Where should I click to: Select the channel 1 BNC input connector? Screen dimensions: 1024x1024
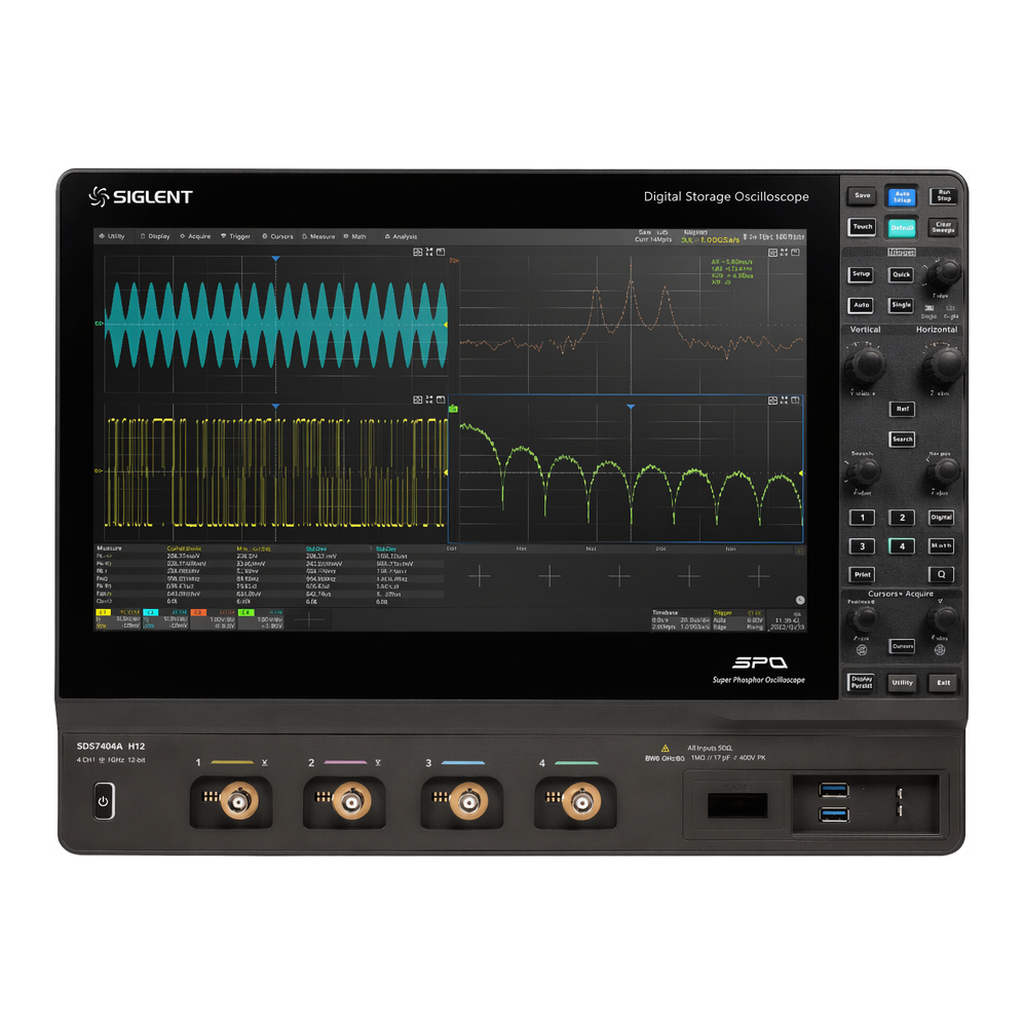(238, 801)
